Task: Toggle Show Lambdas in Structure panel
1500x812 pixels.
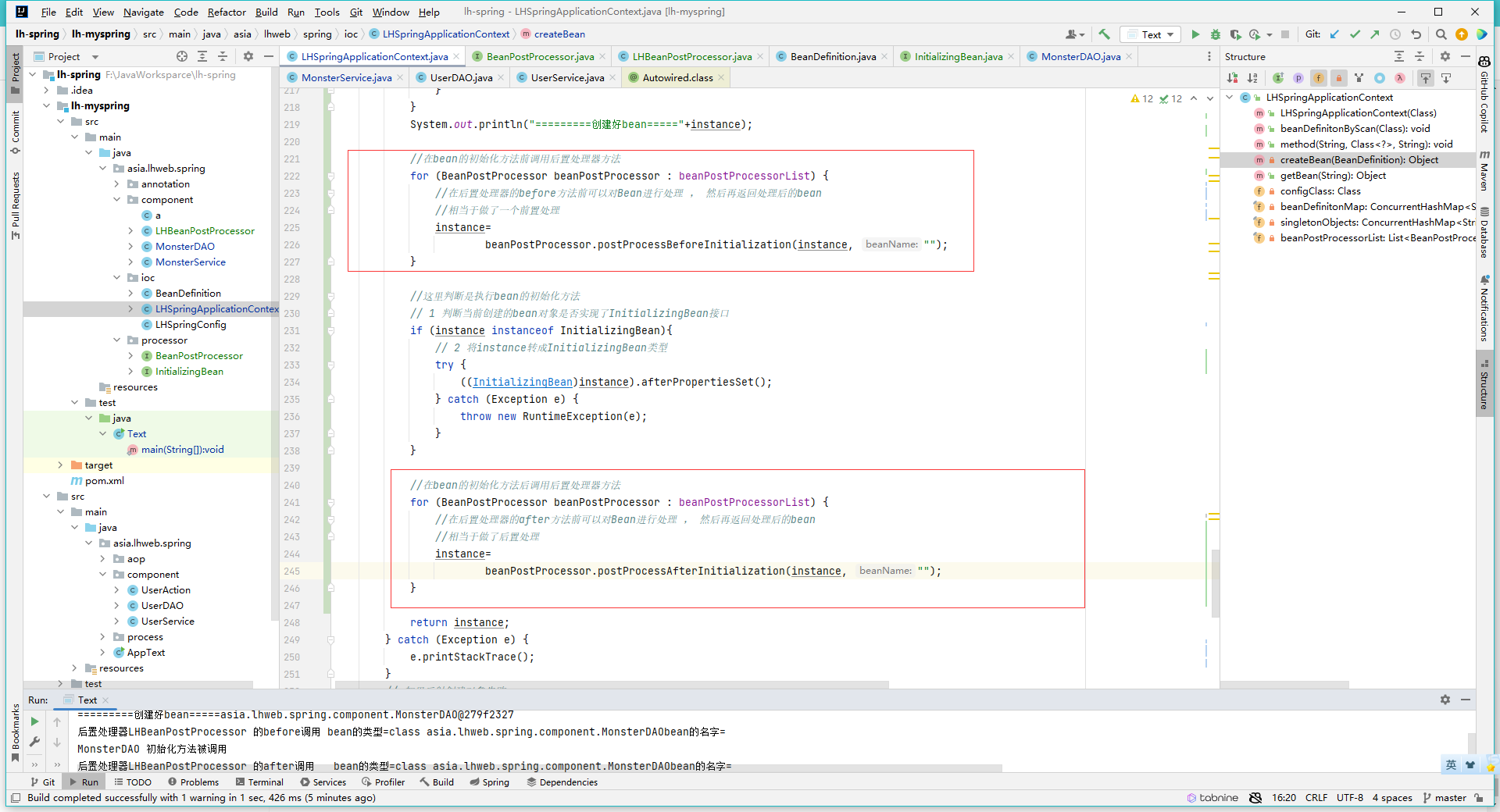Action: [1400, 78]
